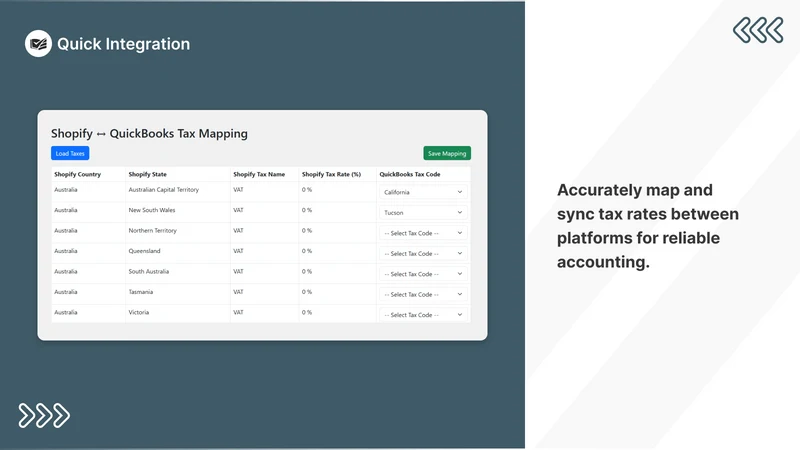800x450 pixels.
Task: Click the Quick Integration title text
Action: [123, 44]
